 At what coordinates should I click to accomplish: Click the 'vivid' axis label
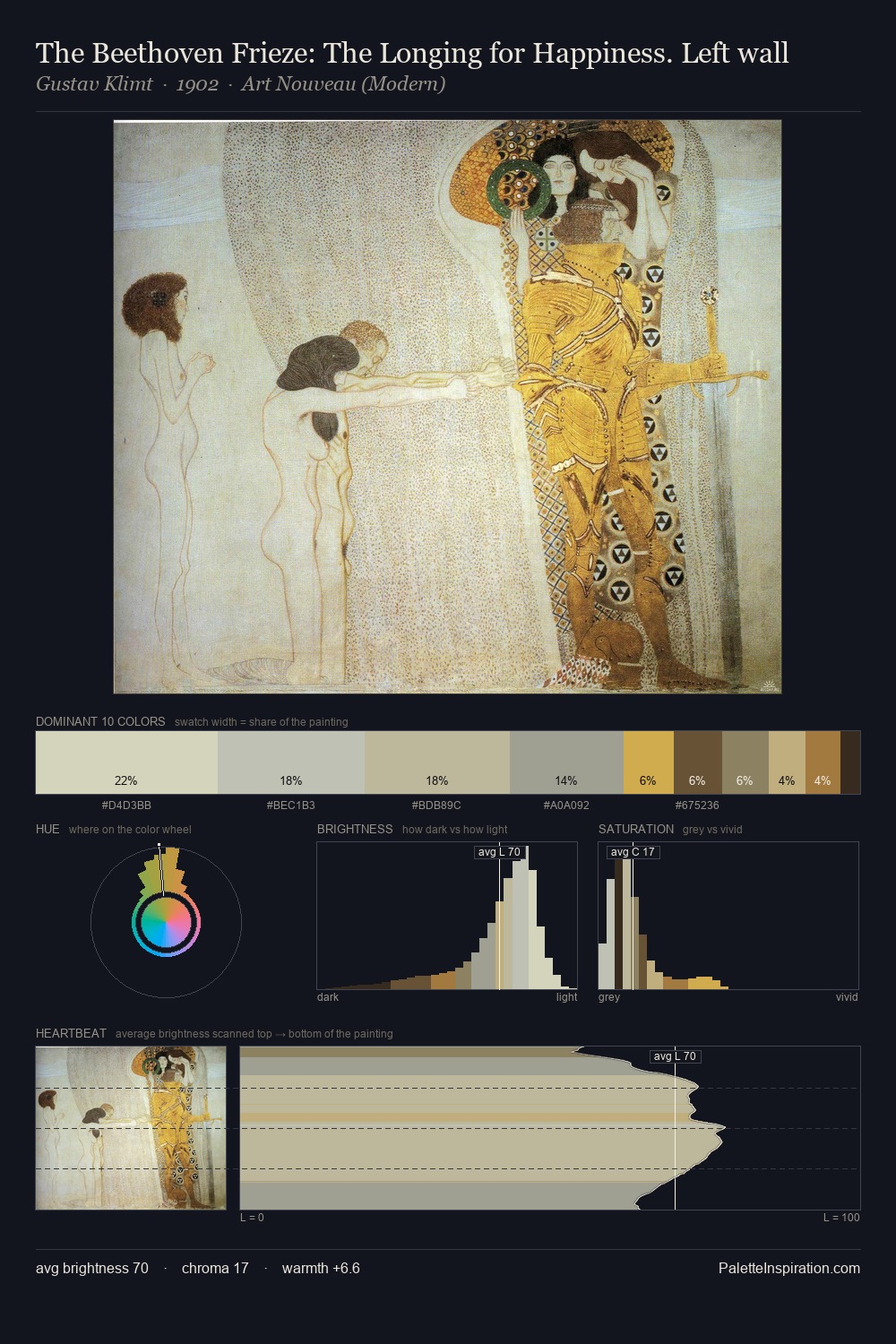click(x=847, y=997)
